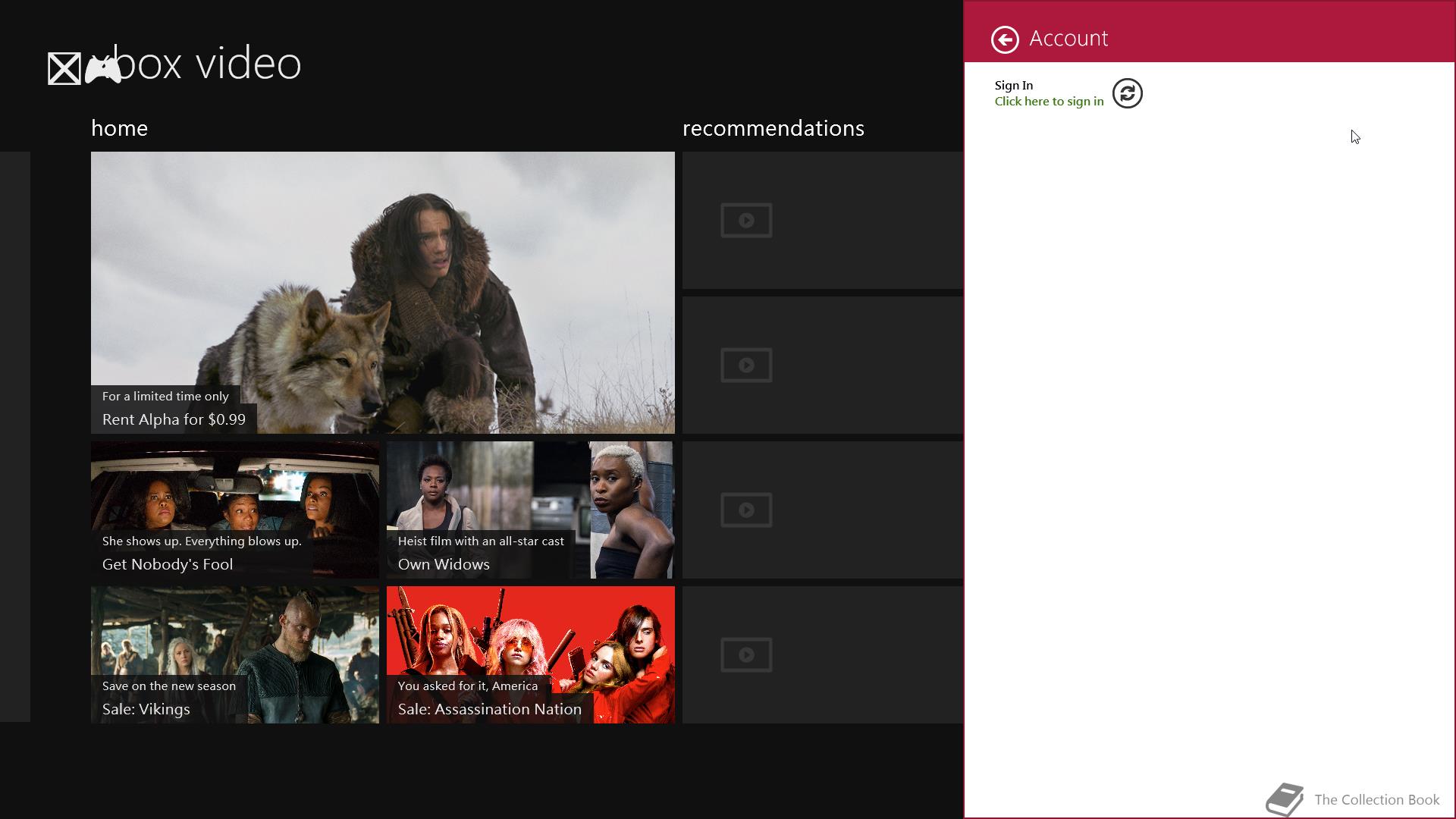Click "She shows up. Everything blows up." caption

[x=202, y=541]
